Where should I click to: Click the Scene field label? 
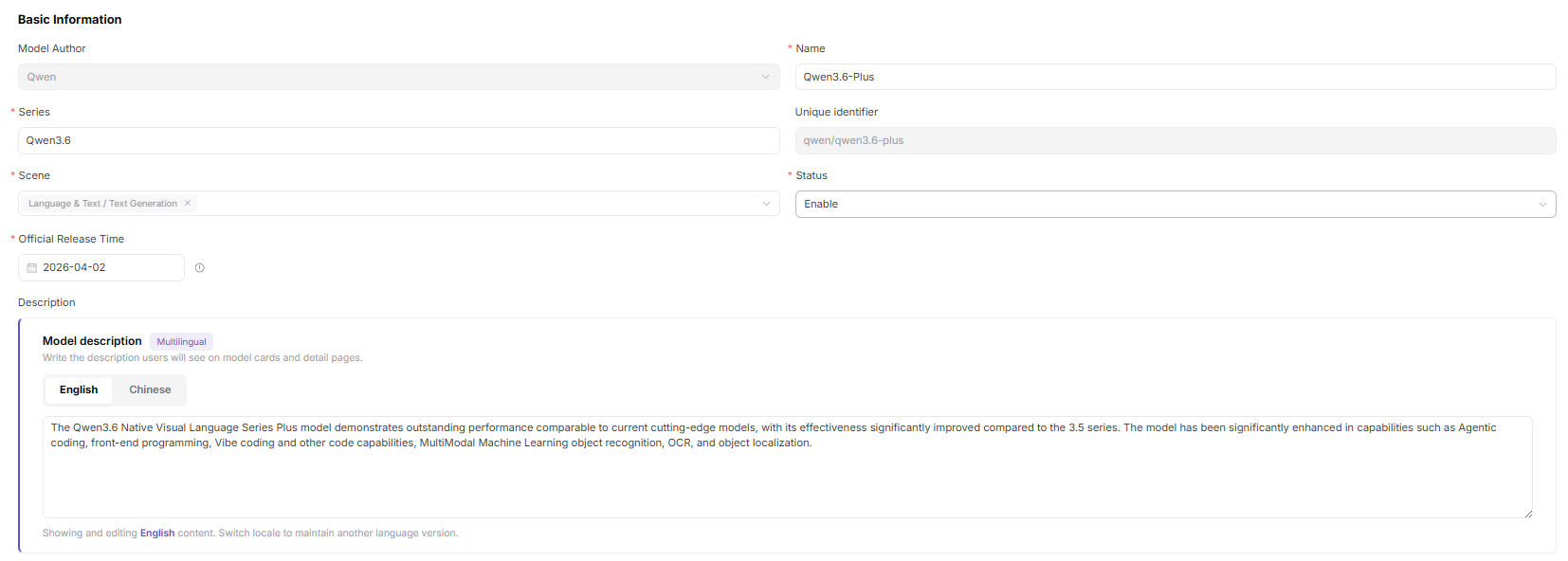click(x=34, y=175)
